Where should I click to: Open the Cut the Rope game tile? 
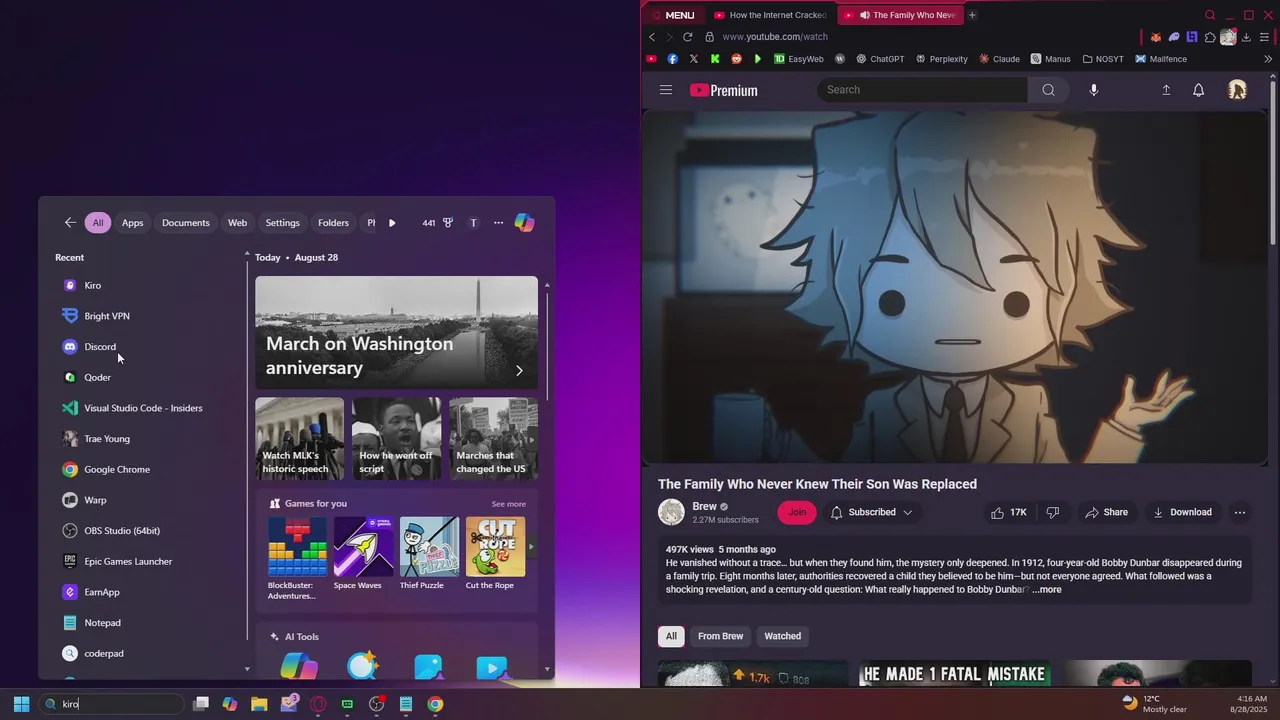[x=495, y=553]
